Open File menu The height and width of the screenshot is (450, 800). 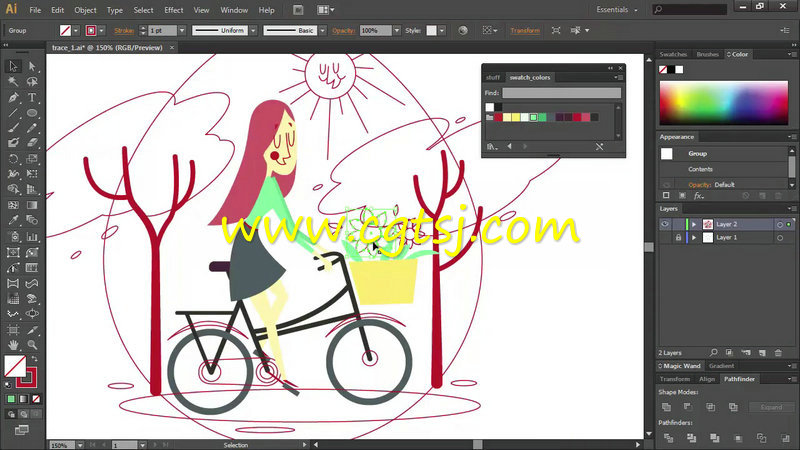click(x=35, y=10)
